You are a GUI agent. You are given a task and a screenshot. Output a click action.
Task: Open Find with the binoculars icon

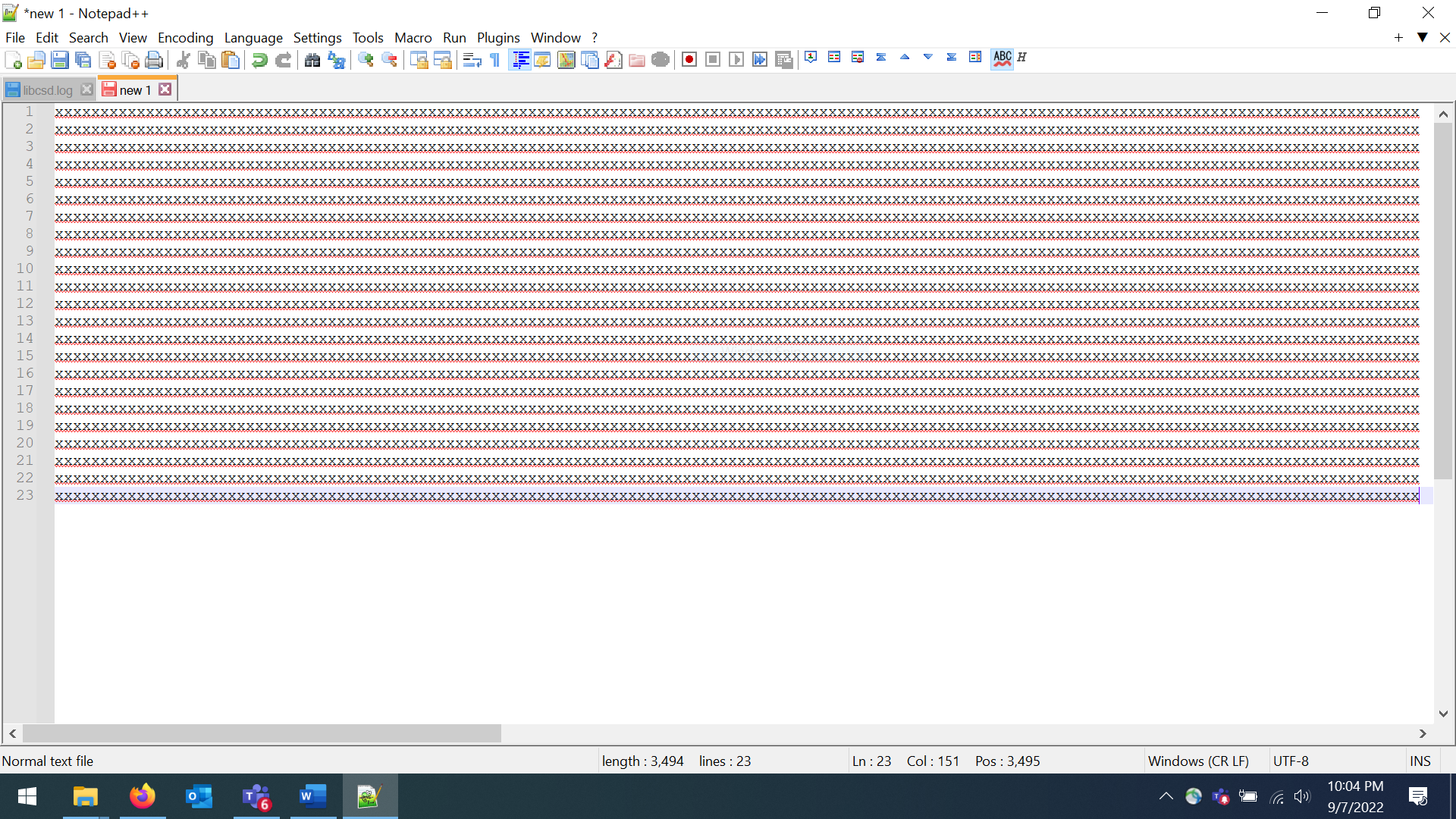click(312, 60)
